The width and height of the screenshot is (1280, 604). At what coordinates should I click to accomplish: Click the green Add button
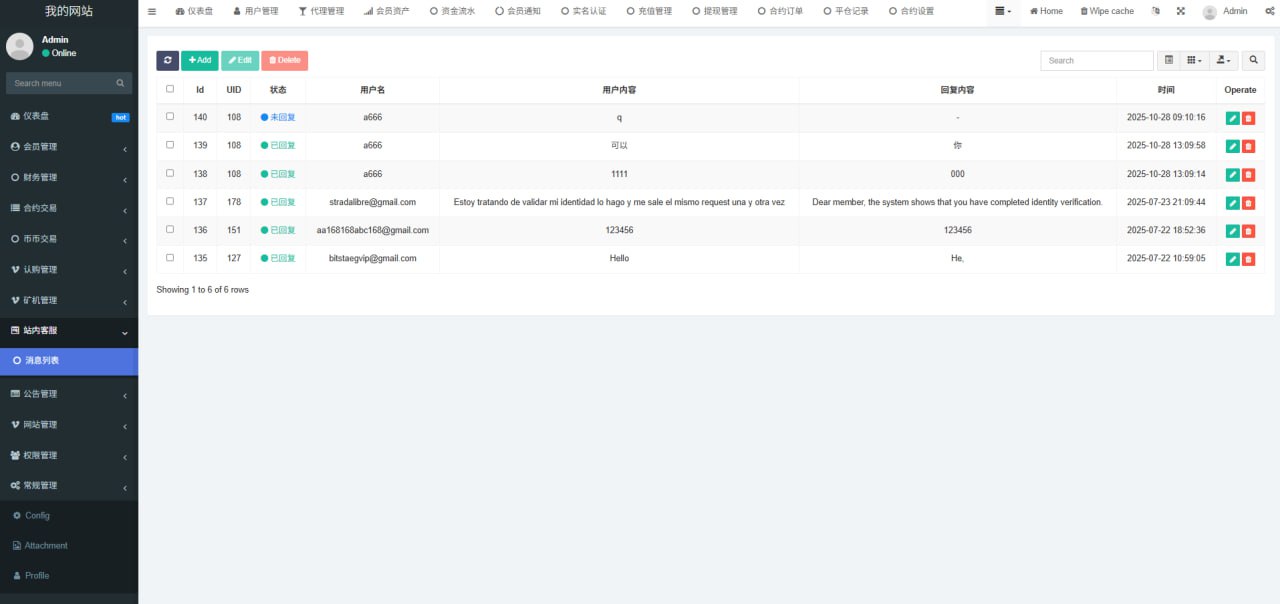(199, 60)
